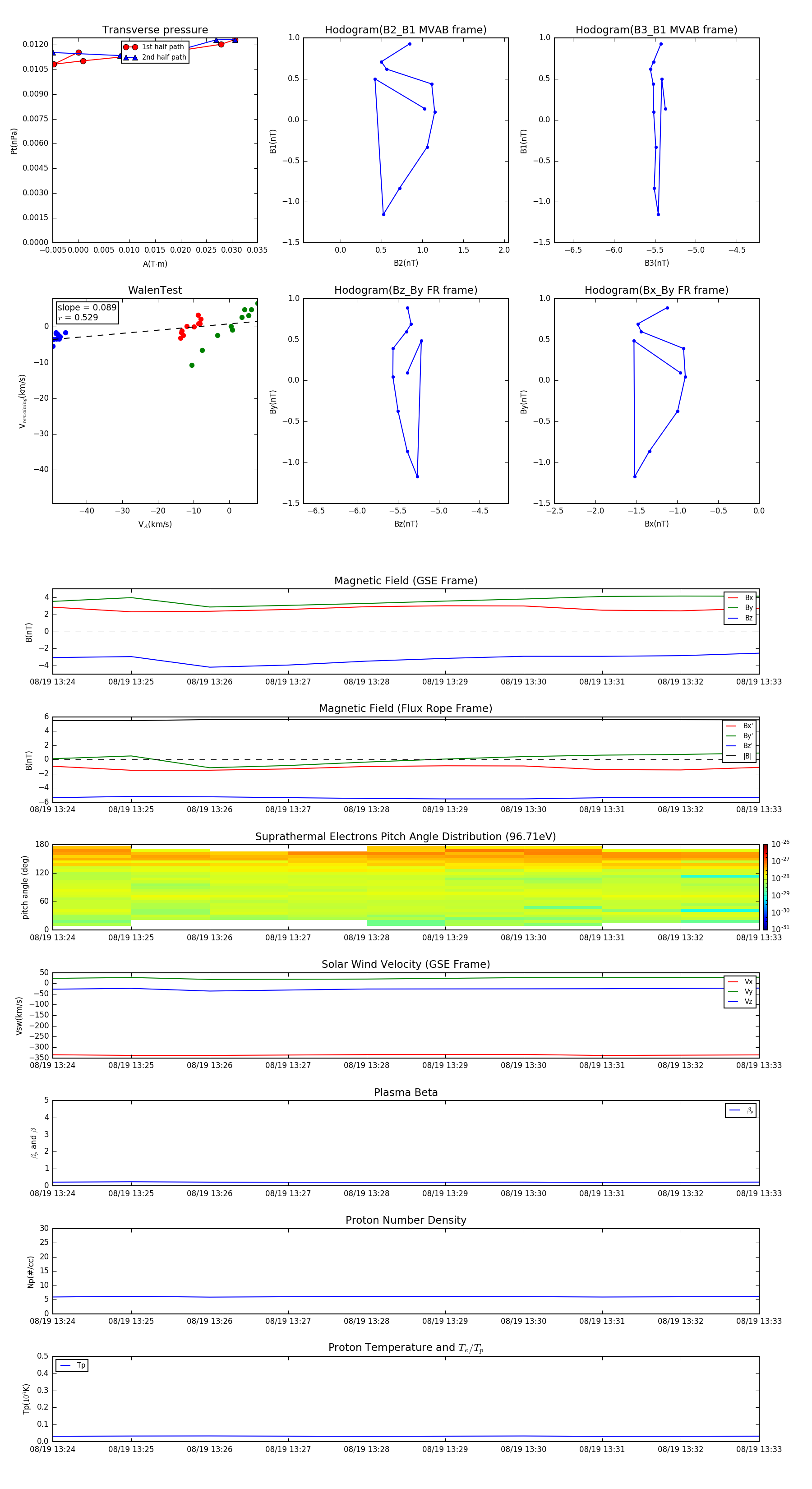
Task: Click the "Hodogram(Bx_By FR frame)" title
Action: [x=656, y=290]
